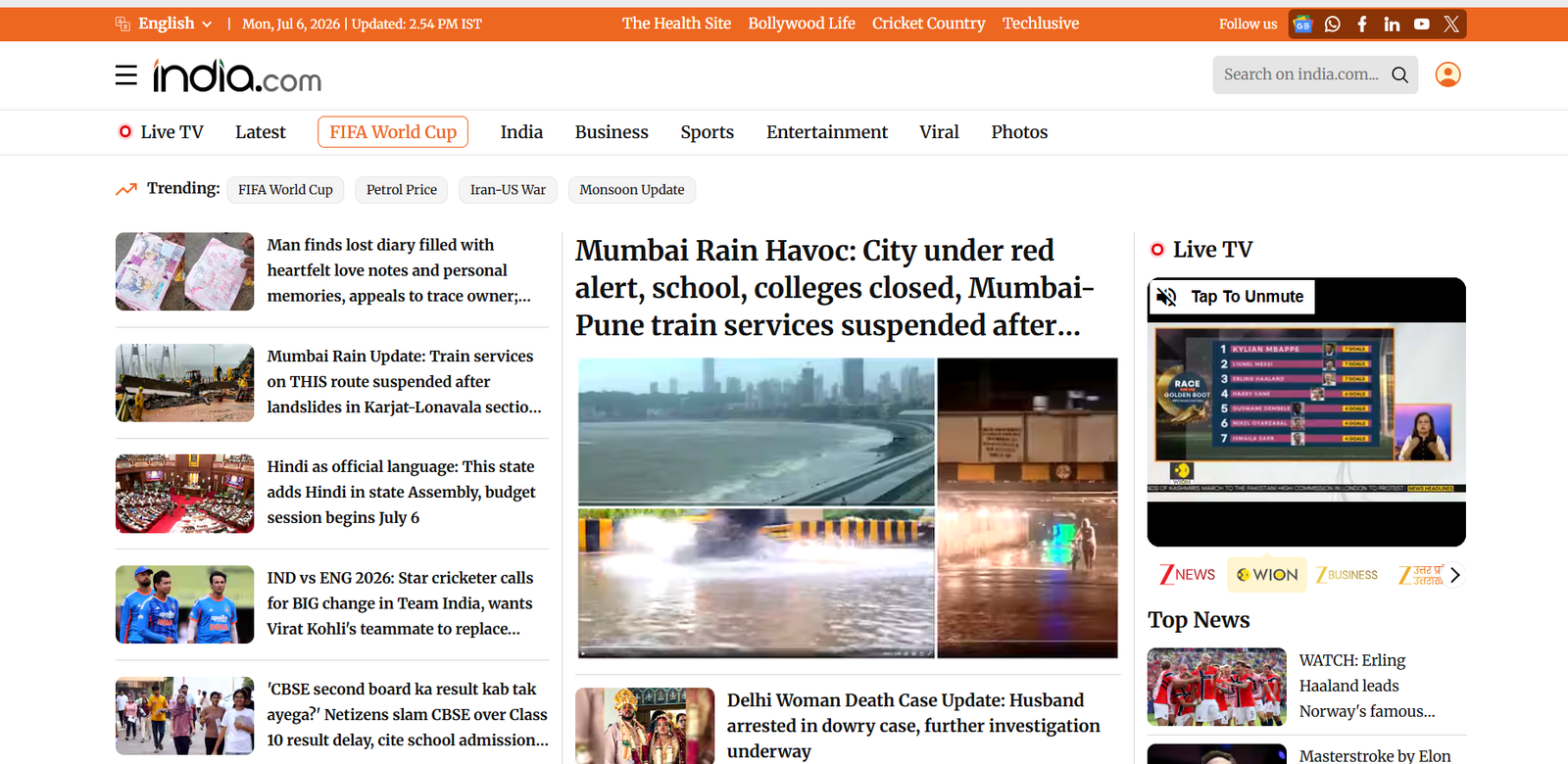Open CBSE second board result story
Image resolution: width=1568 pixels, height=764 pixels.
pos(408,715)
